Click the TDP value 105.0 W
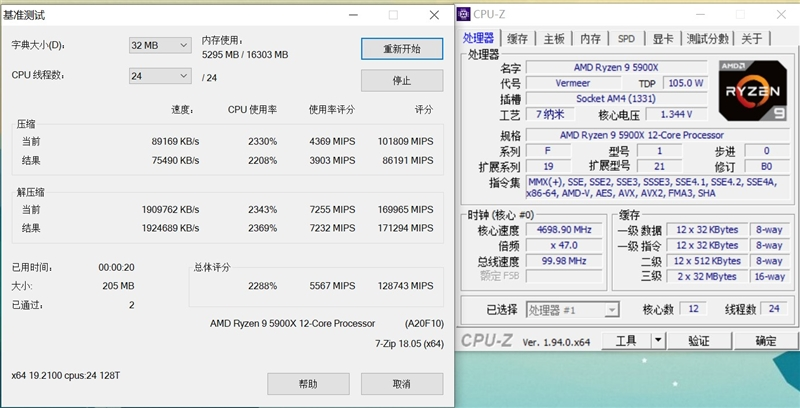Screen dimensions: 800x408 (685, 83)
